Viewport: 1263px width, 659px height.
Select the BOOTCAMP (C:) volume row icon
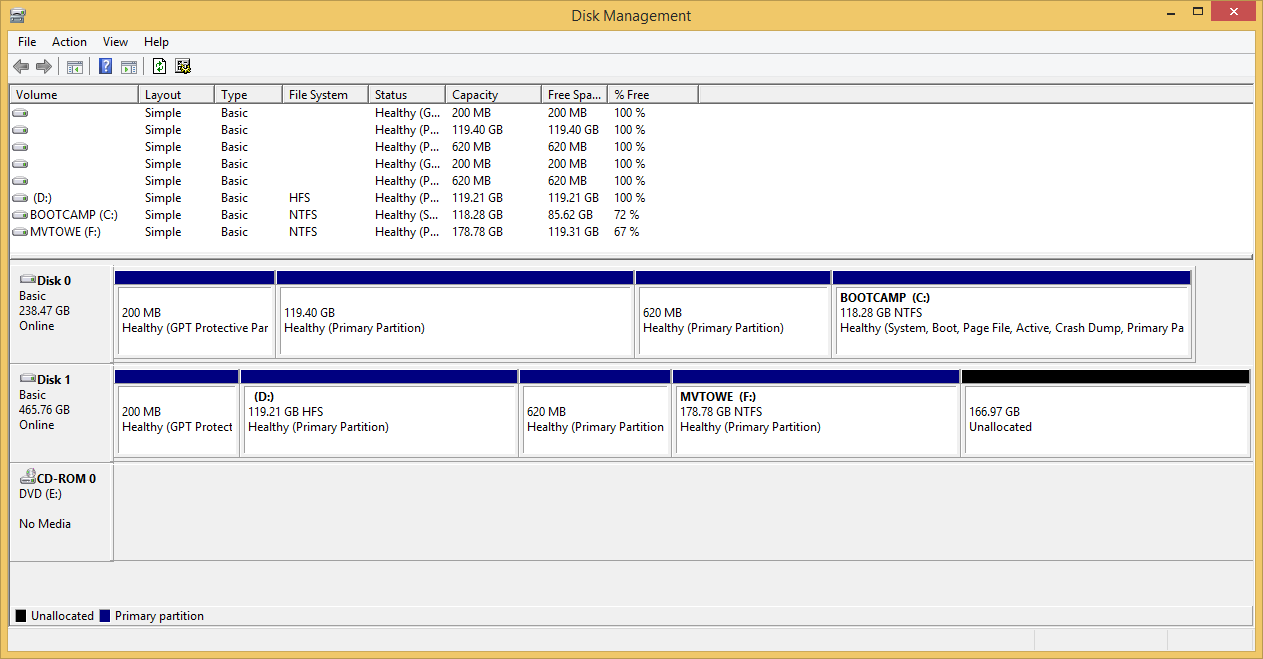(x=20, y=215)
